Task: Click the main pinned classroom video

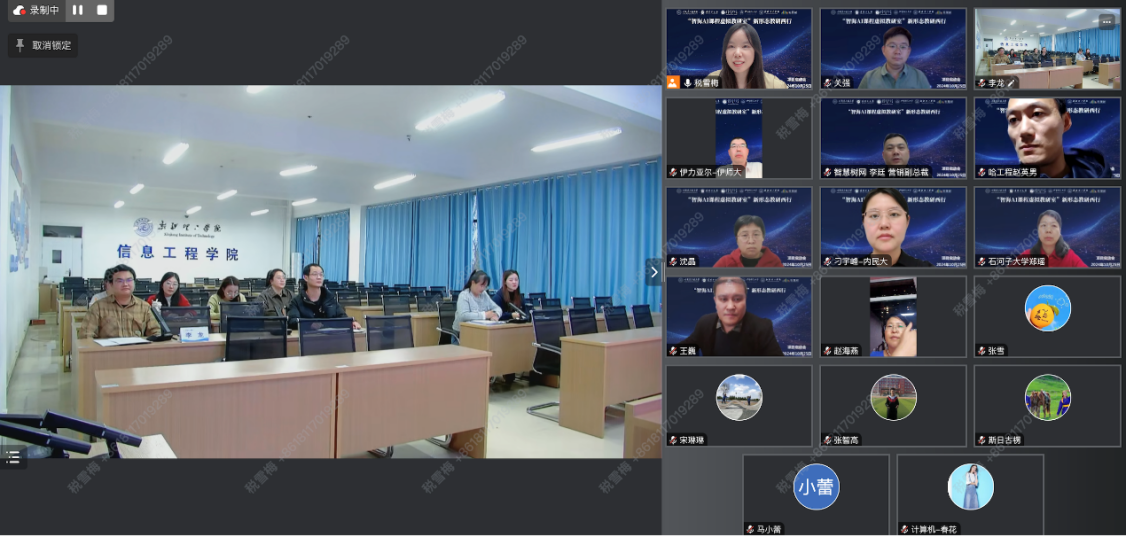Action: click(330, 272)
